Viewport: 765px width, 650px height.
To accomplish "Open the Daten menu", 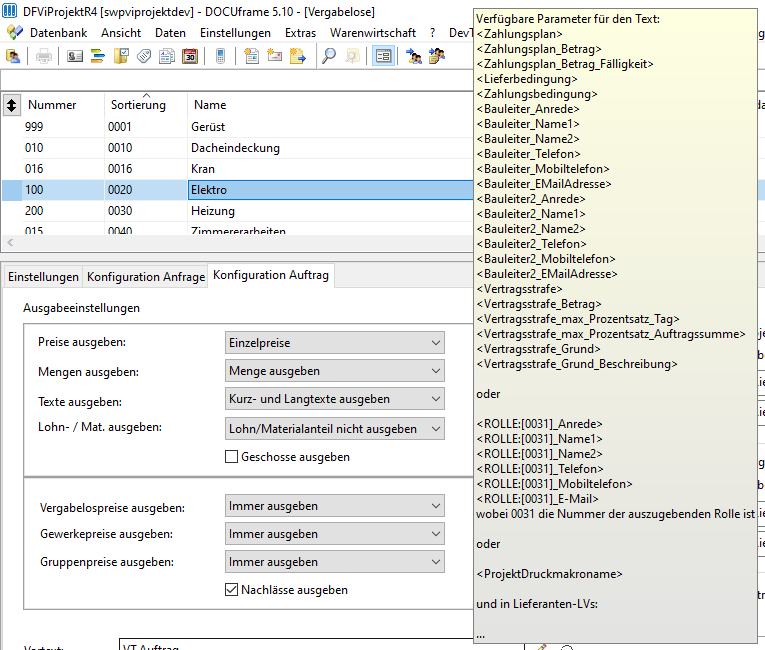I will tap(170, 33).
